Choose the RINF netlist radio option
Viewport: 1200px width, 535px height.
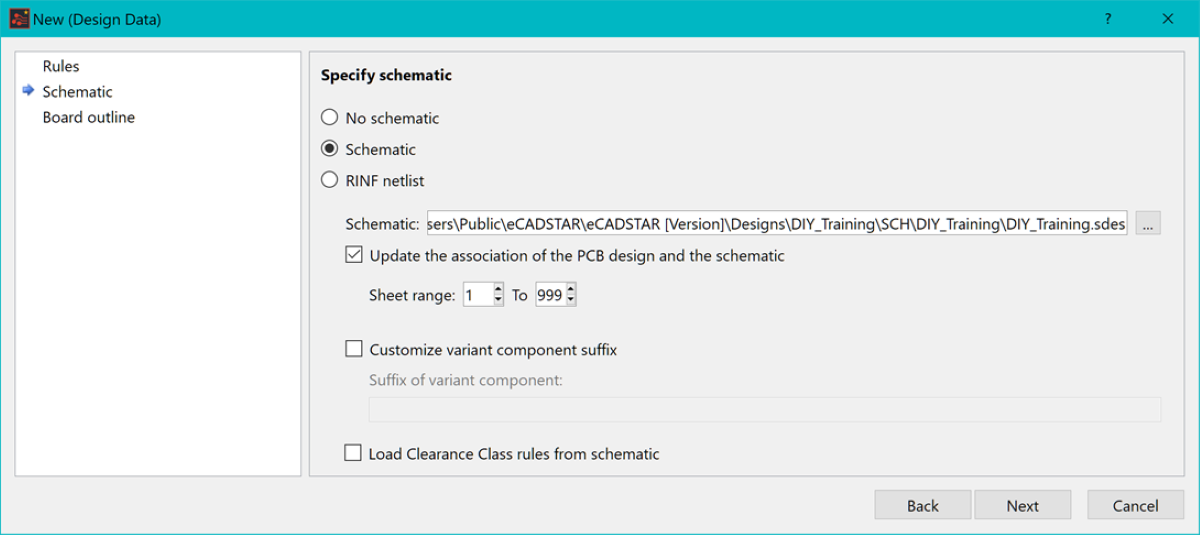pos(329,181)
